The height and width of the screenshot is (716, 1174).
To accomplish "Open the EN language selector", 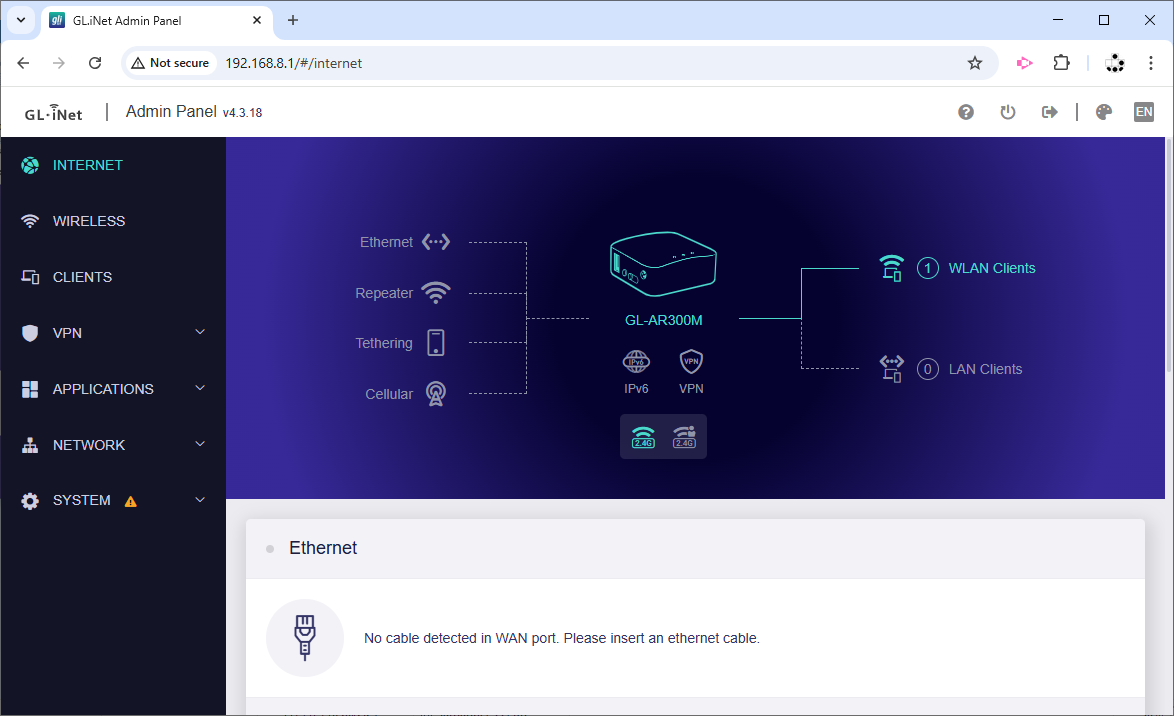I will pyautogui.click(x=1143, y=112).
